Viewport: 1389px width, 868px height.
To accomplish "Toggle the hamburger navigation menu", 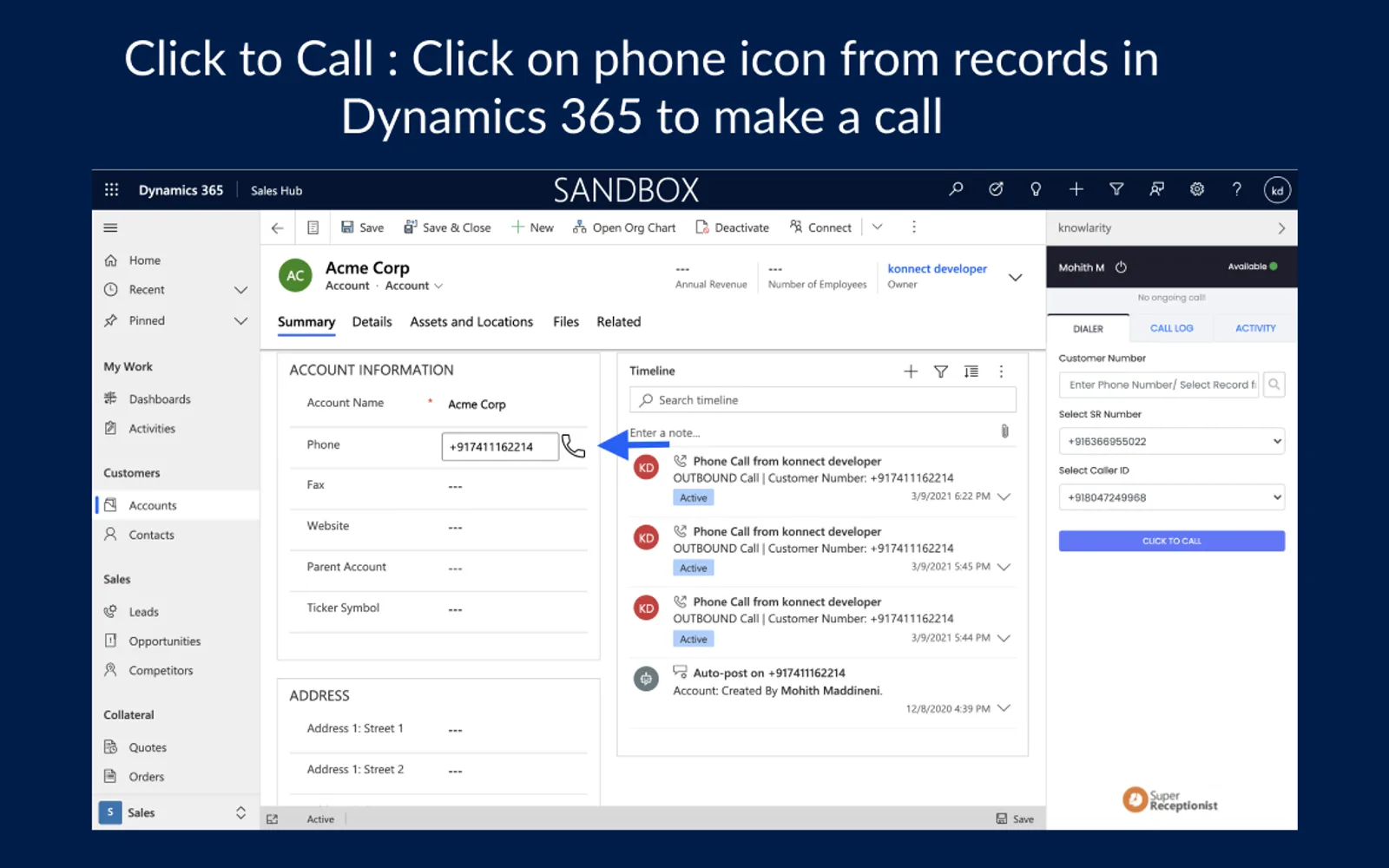I will [110, 227].
